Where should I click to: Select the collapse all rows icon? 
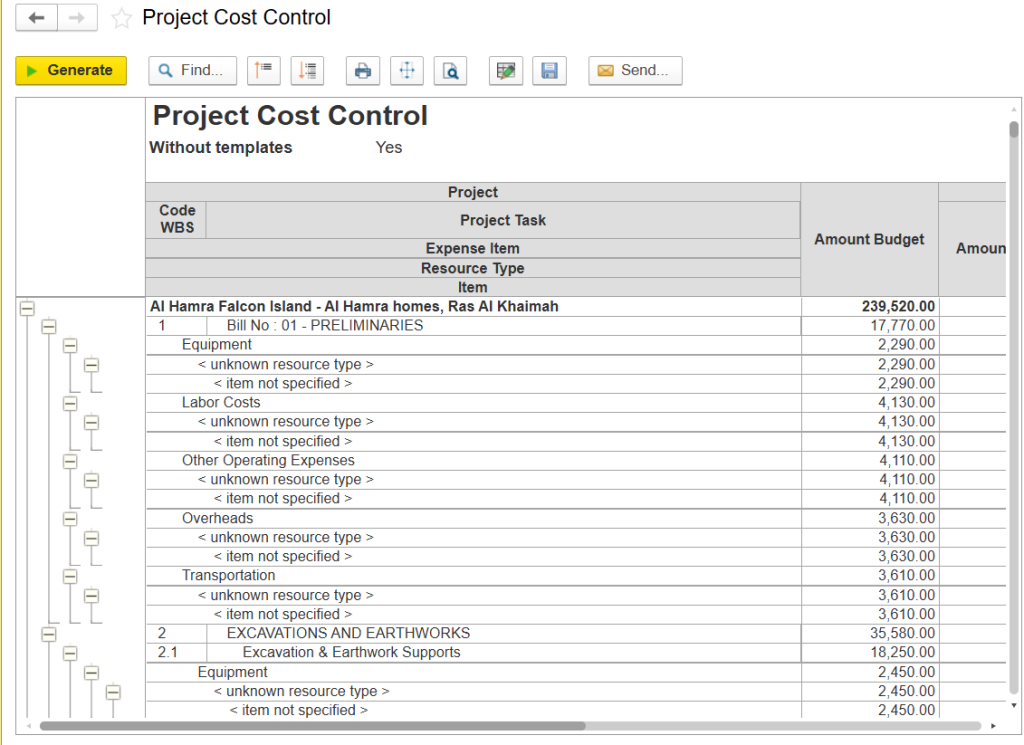tap(263, 70)
